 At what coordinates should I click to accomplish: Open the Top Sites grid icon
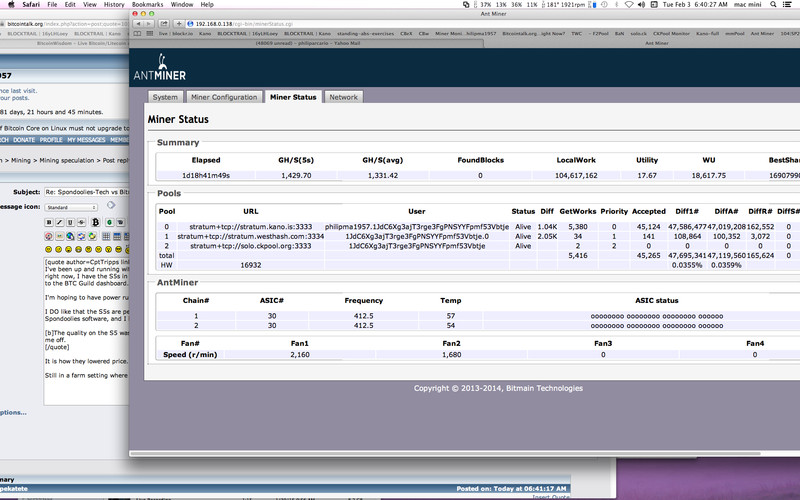click(149, 34)
